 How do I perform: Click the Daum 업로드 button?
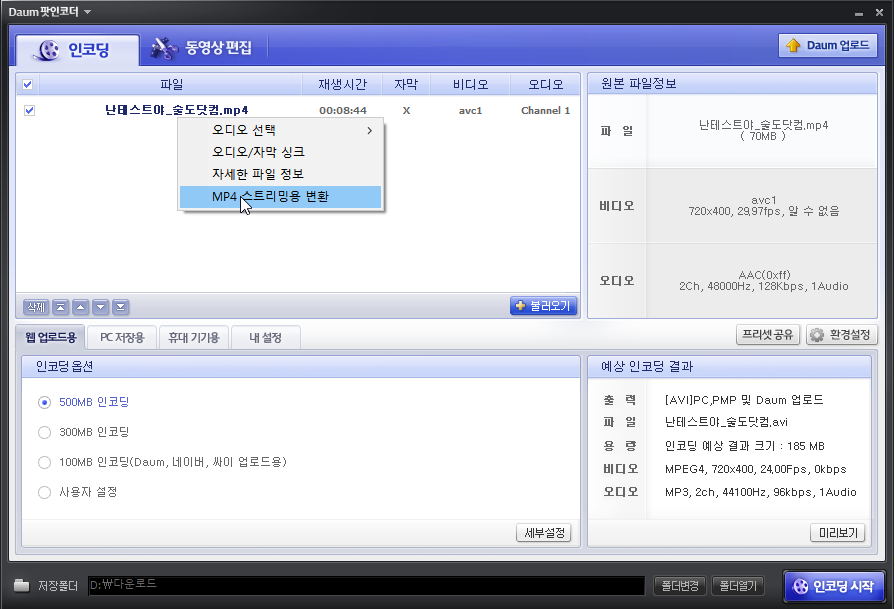pyautogui.click(x=828, y=45)
